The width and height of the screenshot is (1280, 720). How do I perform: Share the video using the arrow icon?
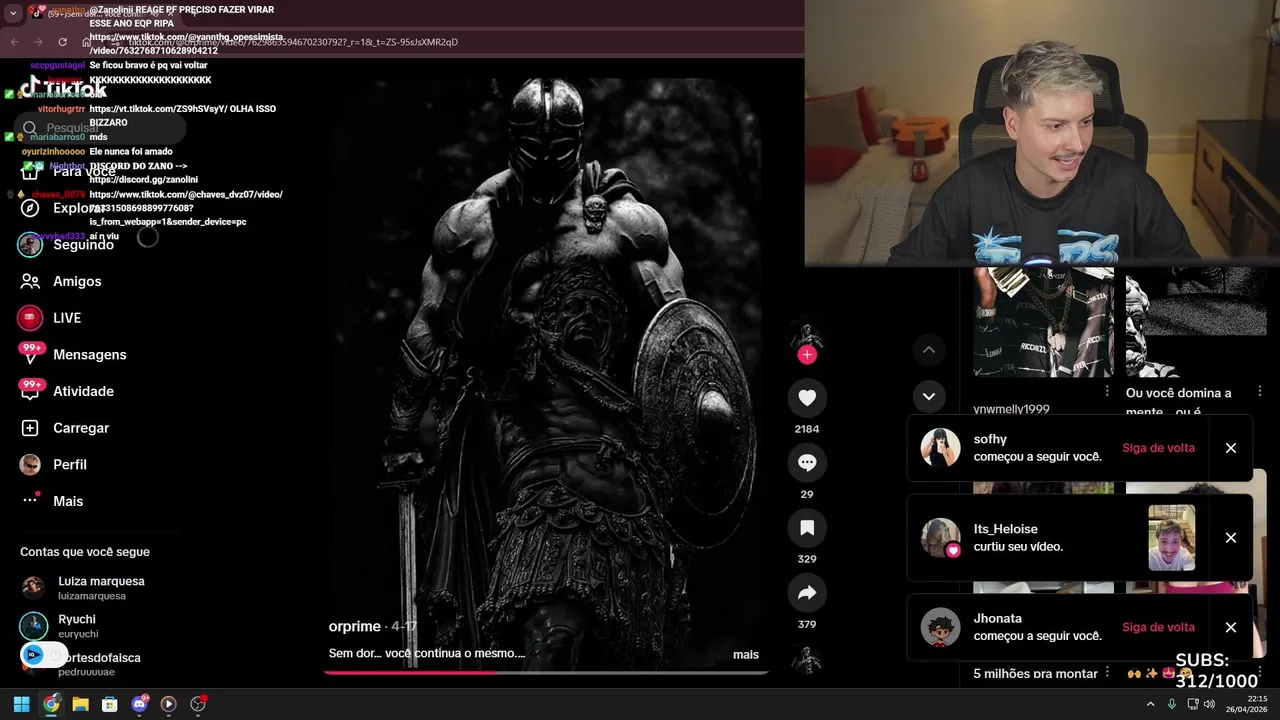(x=807, y=592)
